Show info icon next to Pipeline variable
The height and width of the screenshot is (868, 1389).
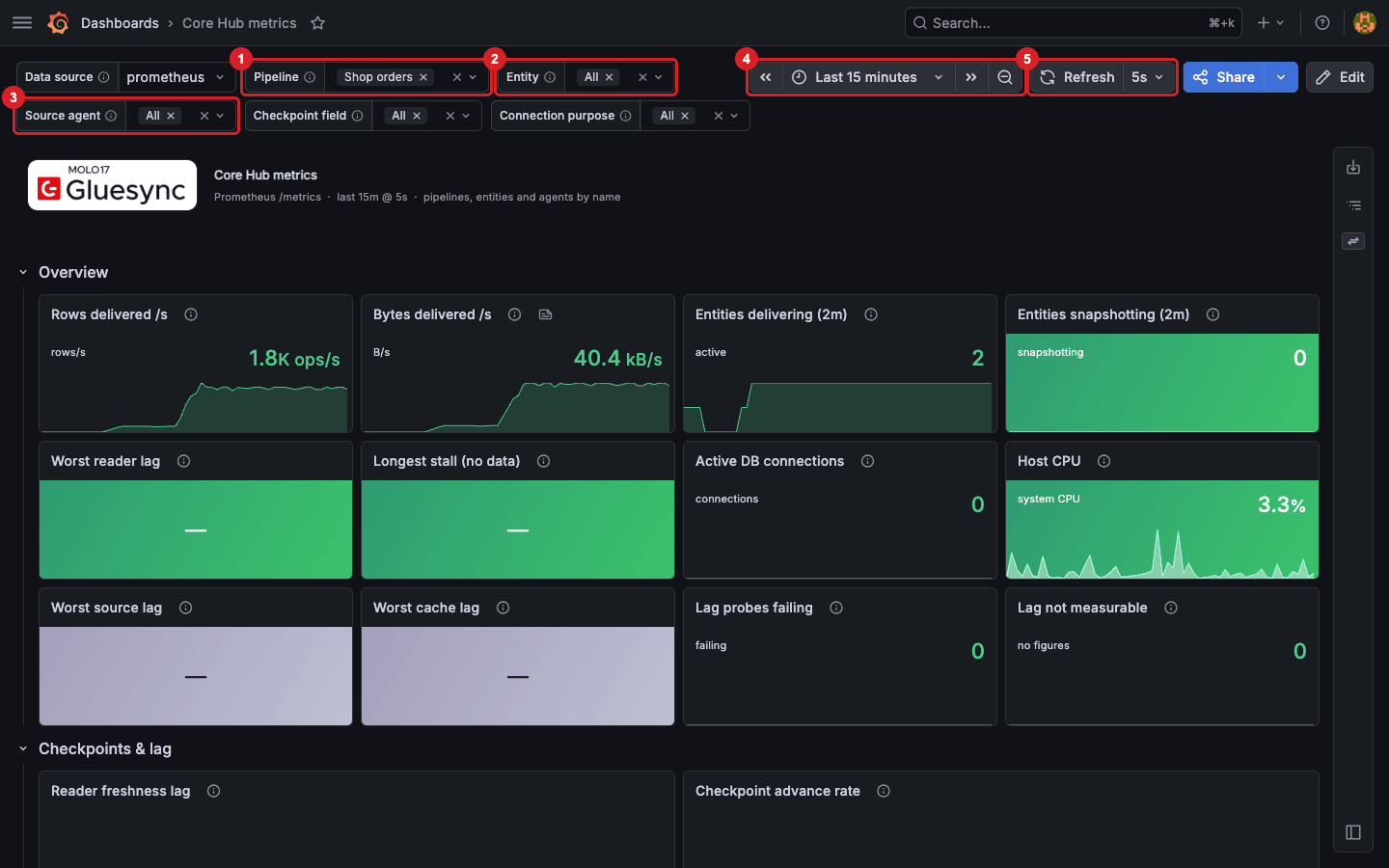310,77
